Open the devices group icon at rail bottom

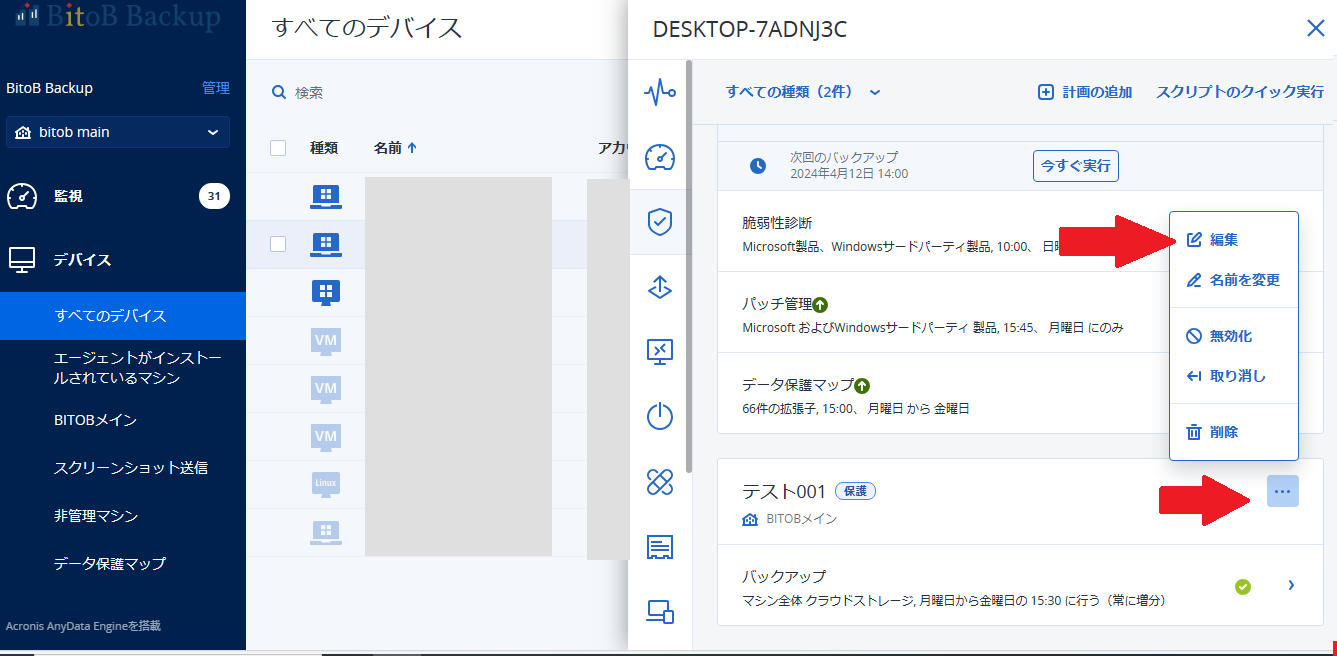tap(659, 611)
